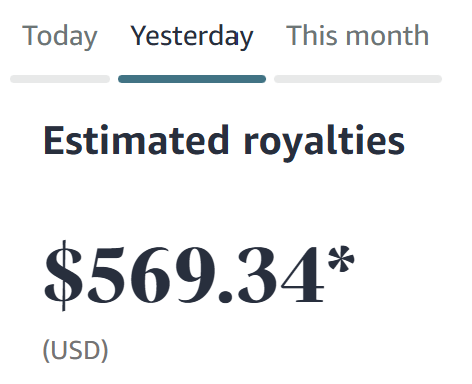472x384 pixels.
Task: Click the letter T of the Today tab
Action: (29, 35)
